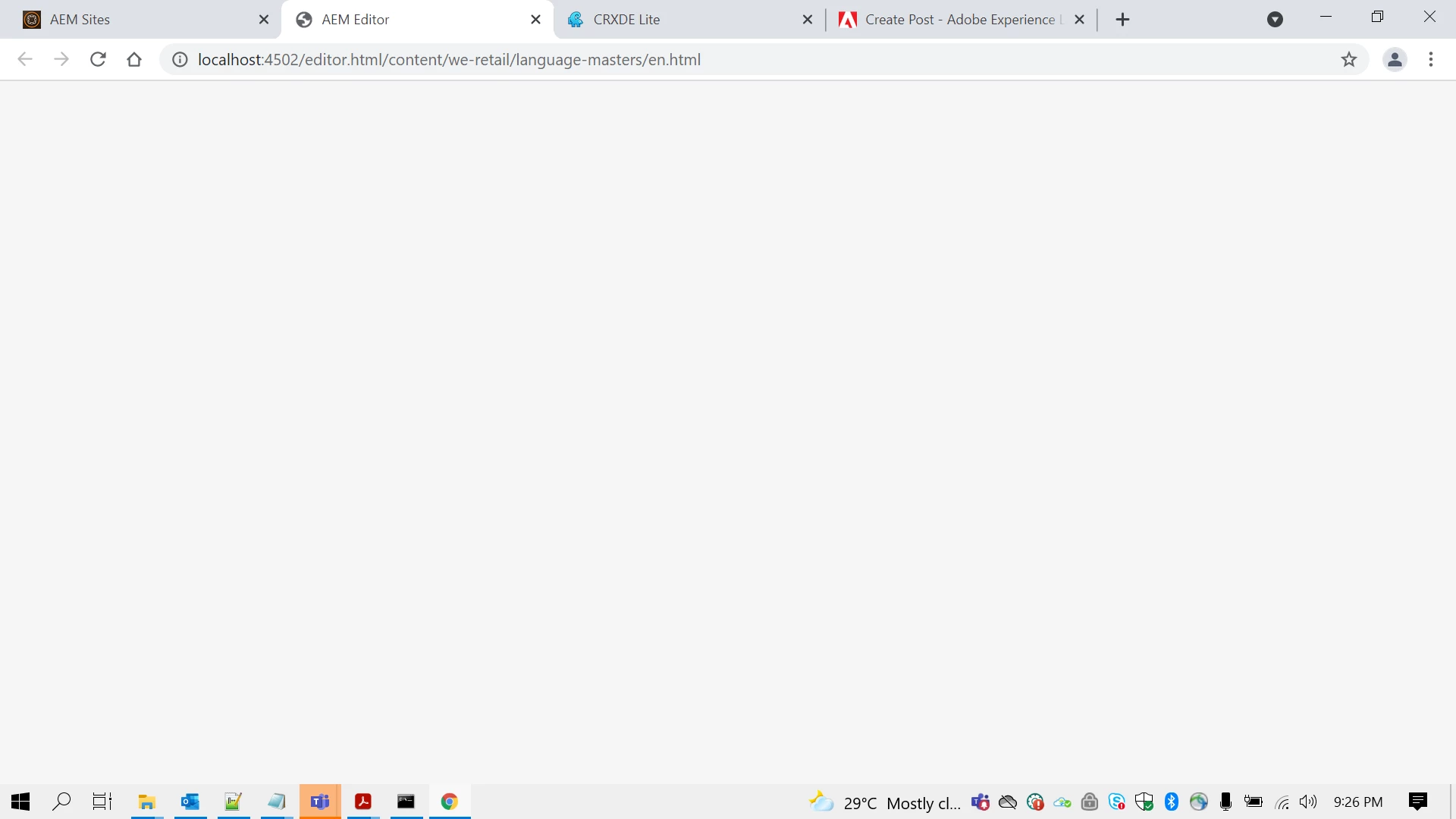Close the AEM Sites tab

coord(264,20)
